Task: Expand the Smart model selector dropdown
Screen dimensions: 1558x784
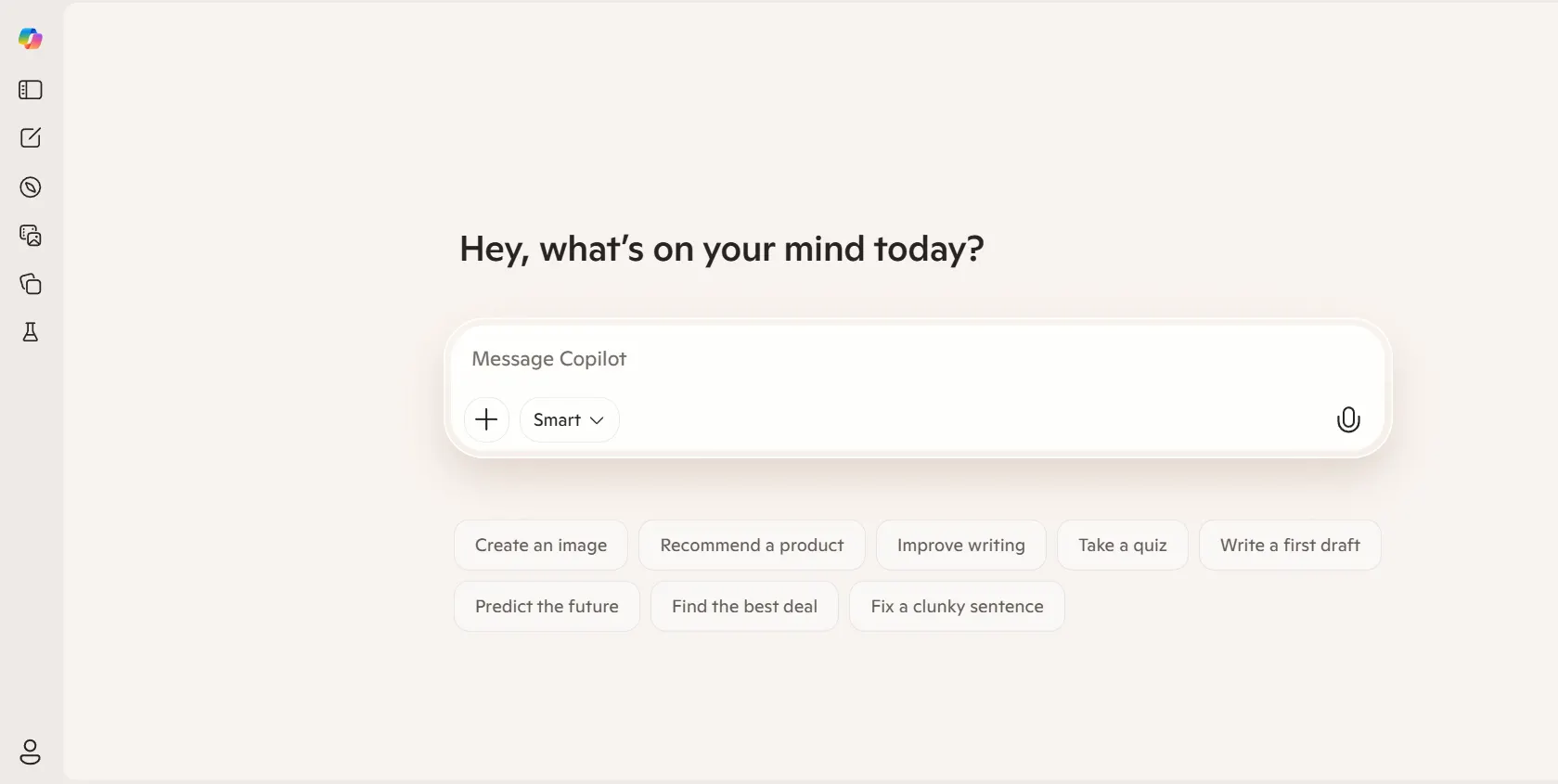Action: click(x=568, y=419)
